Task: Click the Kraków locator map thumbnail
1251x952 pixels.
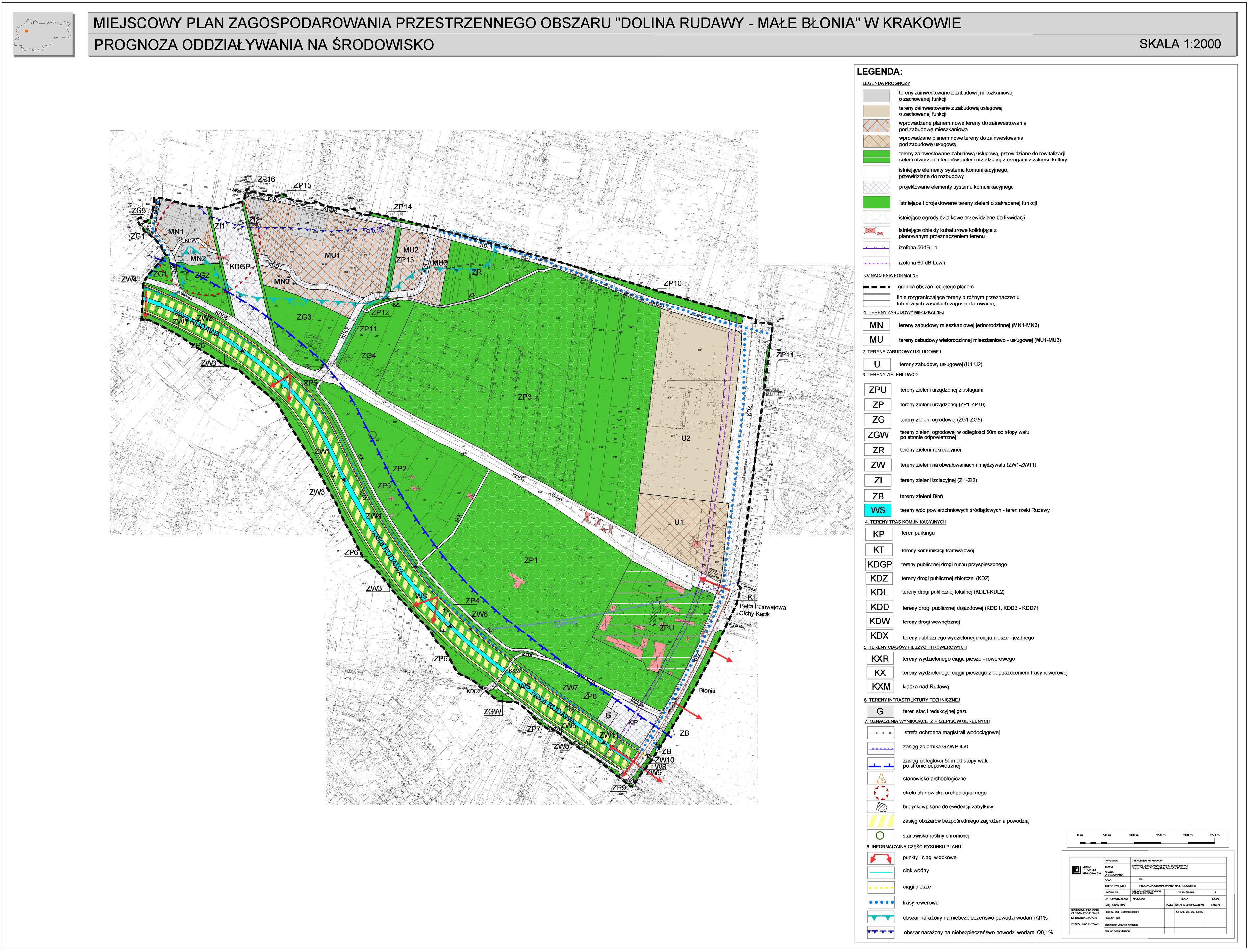Action: point(44,35)
